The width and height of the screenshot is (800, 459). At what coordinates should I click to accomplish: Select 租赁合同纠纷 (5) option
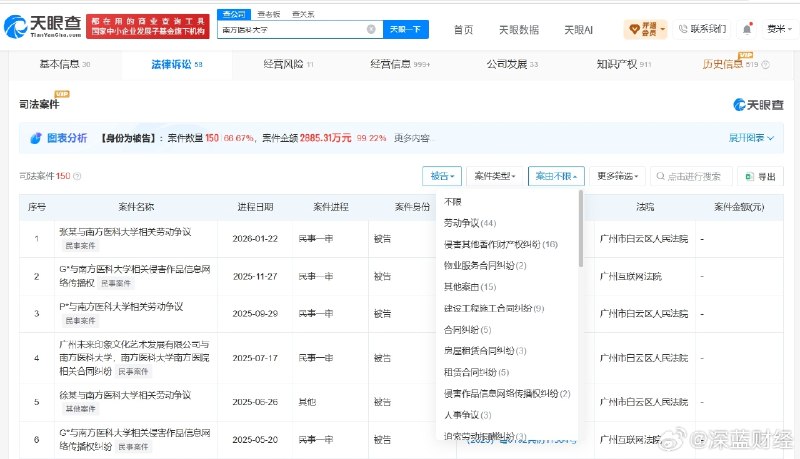[x=476, y=372]
